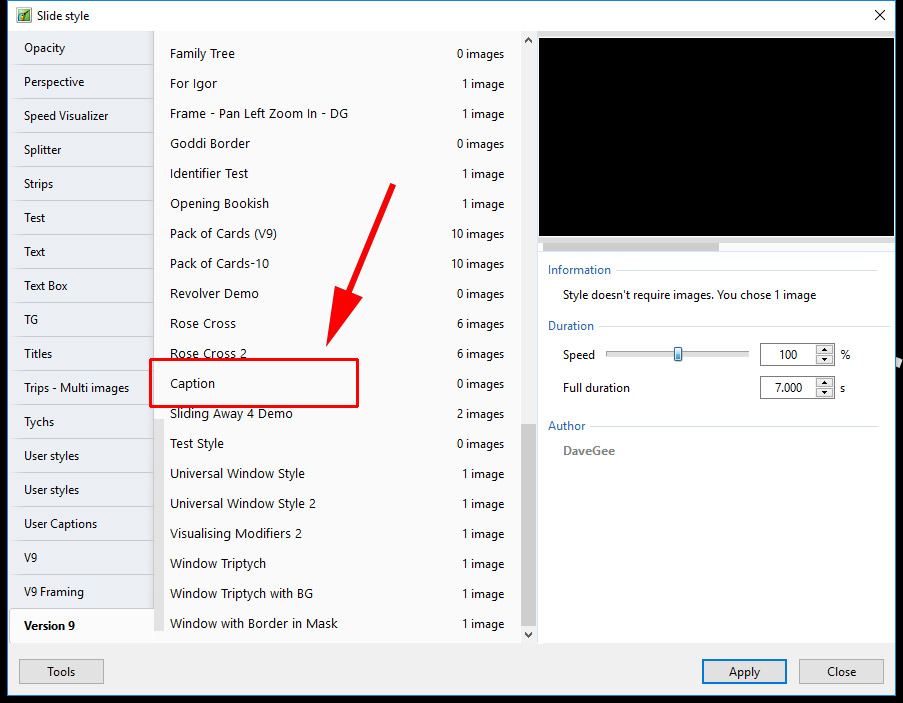The width and height of the screenshot is (903, 703).
Task: Click the style list scroll down arrow
Action: click(528, 634)
